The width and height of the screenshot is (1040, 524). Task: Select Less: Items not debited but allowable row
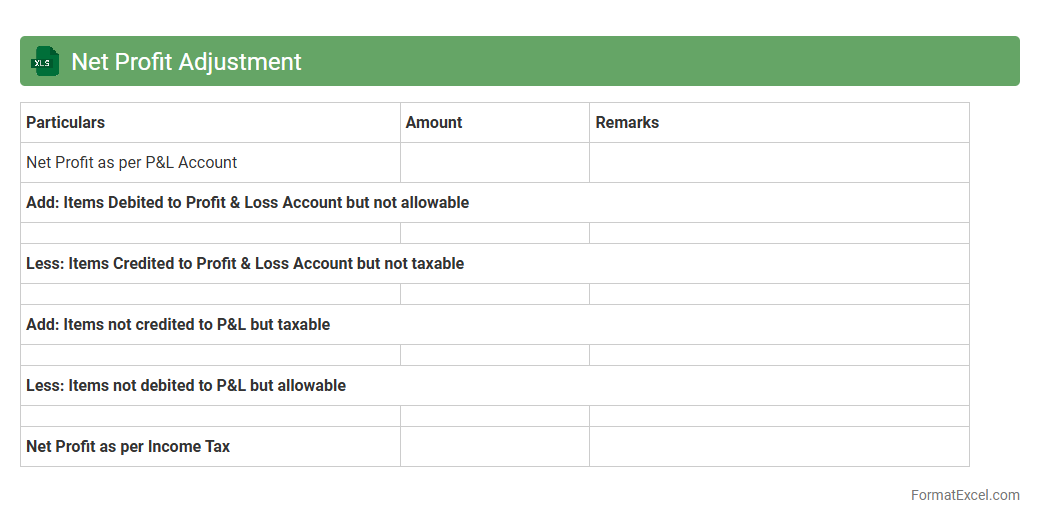coord(186,385)
